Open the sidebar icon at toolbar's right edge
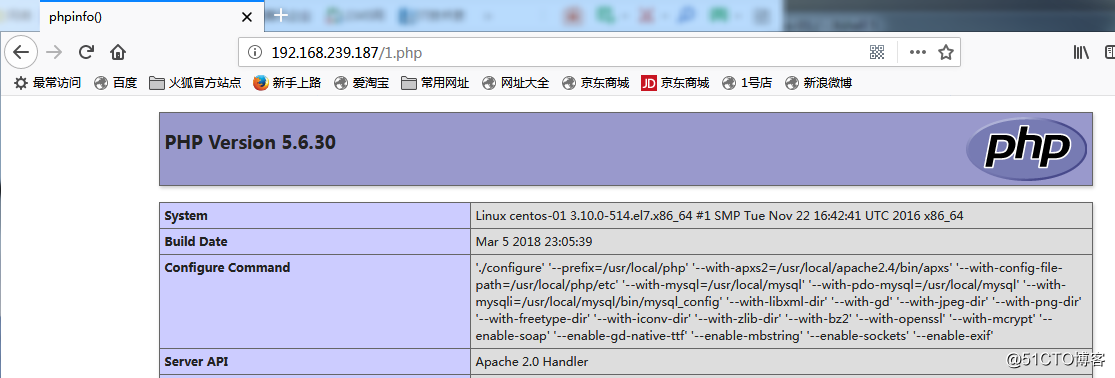The height and width of the screenshot is (378, 1115). (x=1109, y=52)
